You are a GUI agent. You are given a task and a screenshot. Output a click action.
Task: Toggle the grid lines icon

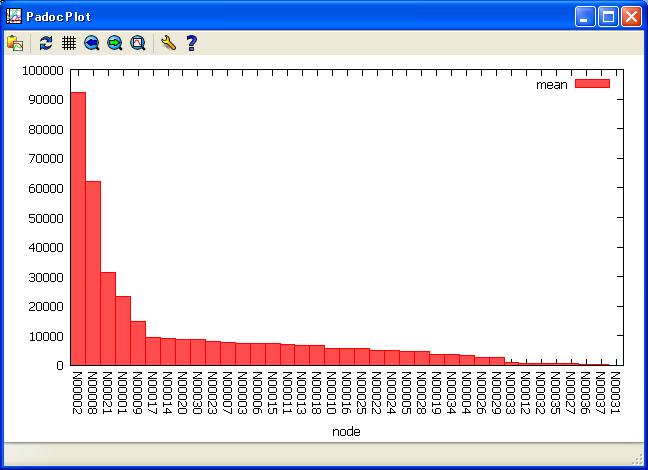pos(69,43)
